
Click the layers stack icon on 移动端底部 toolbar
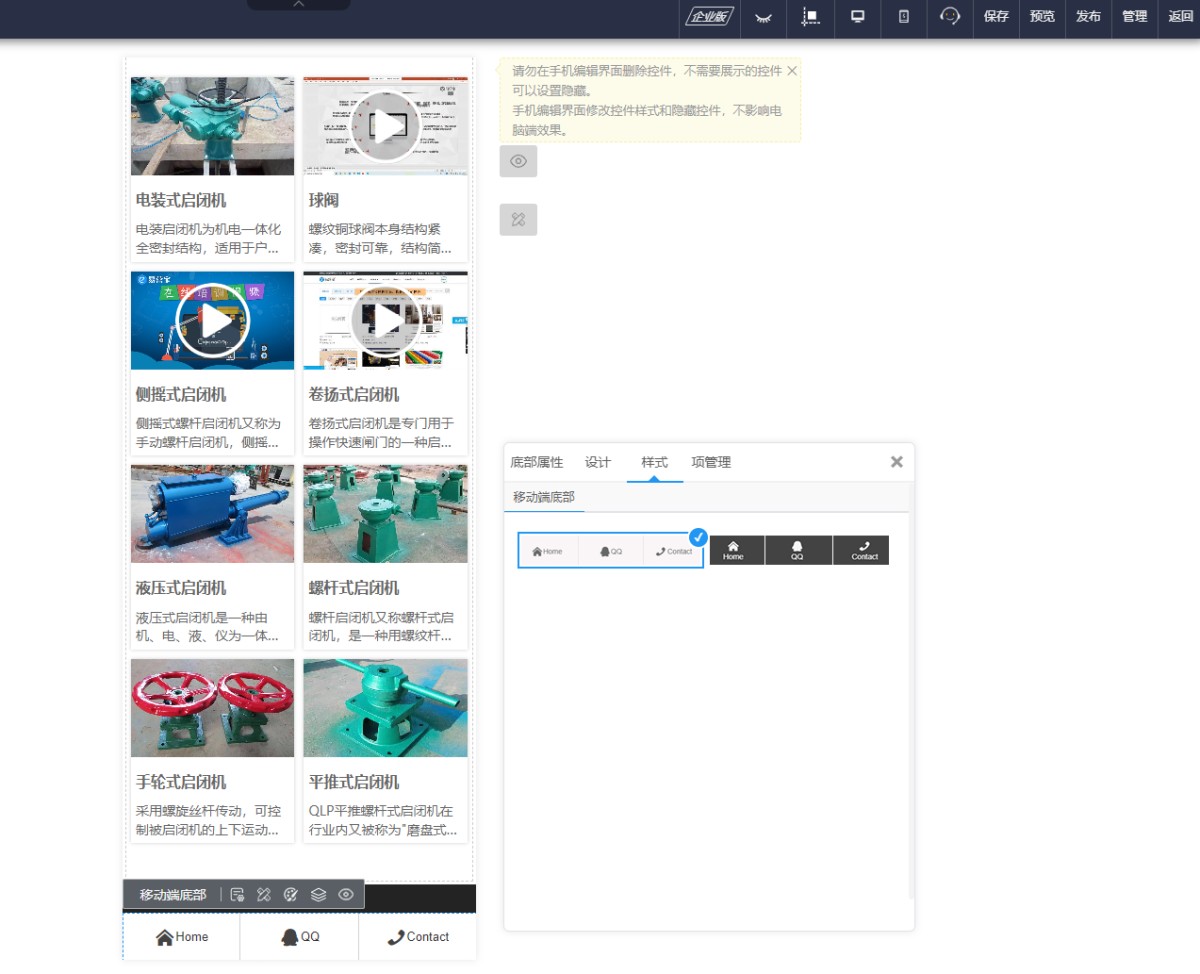(x=318, y=895)
